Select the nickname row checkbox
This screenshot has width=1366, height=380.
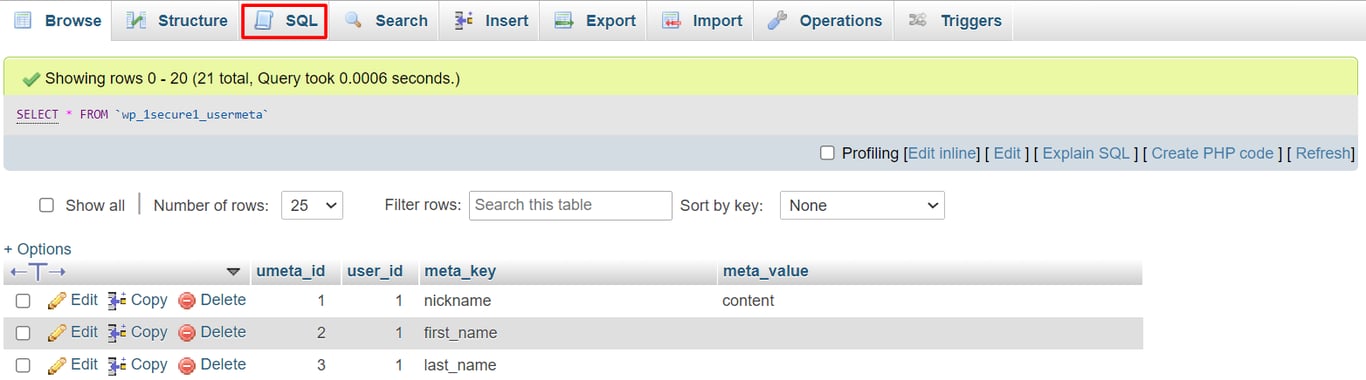click(23, 301)
